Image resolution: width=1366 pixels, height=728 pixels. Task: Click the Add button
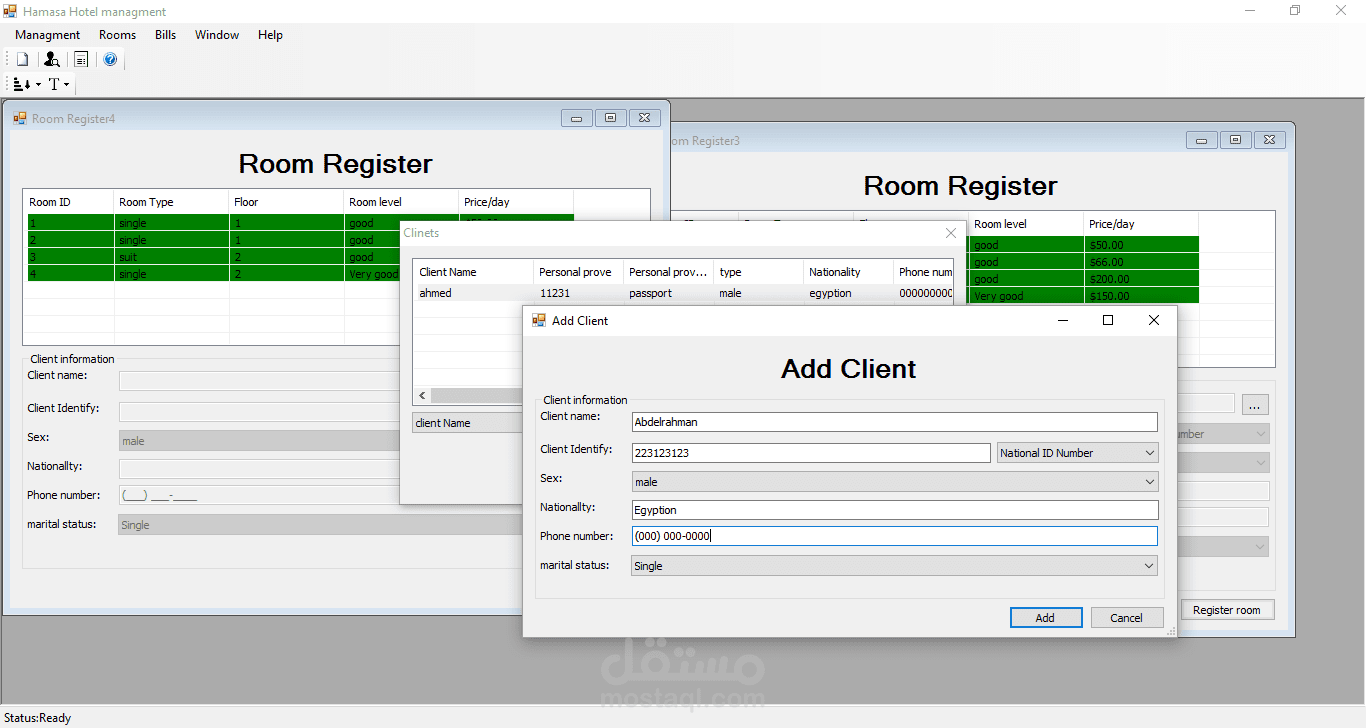1045,618
